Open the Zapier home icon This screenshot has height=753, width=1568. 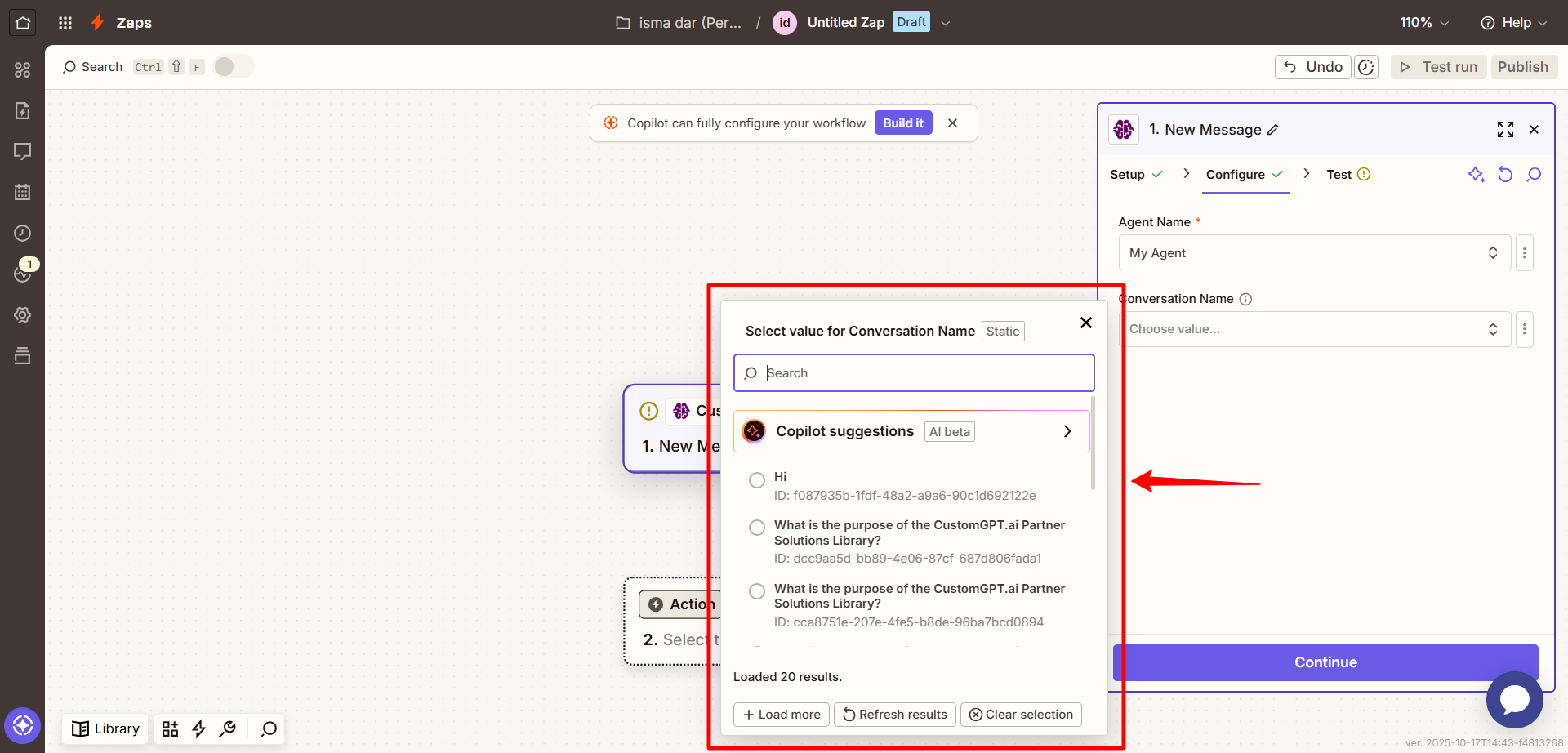[22, 22]
